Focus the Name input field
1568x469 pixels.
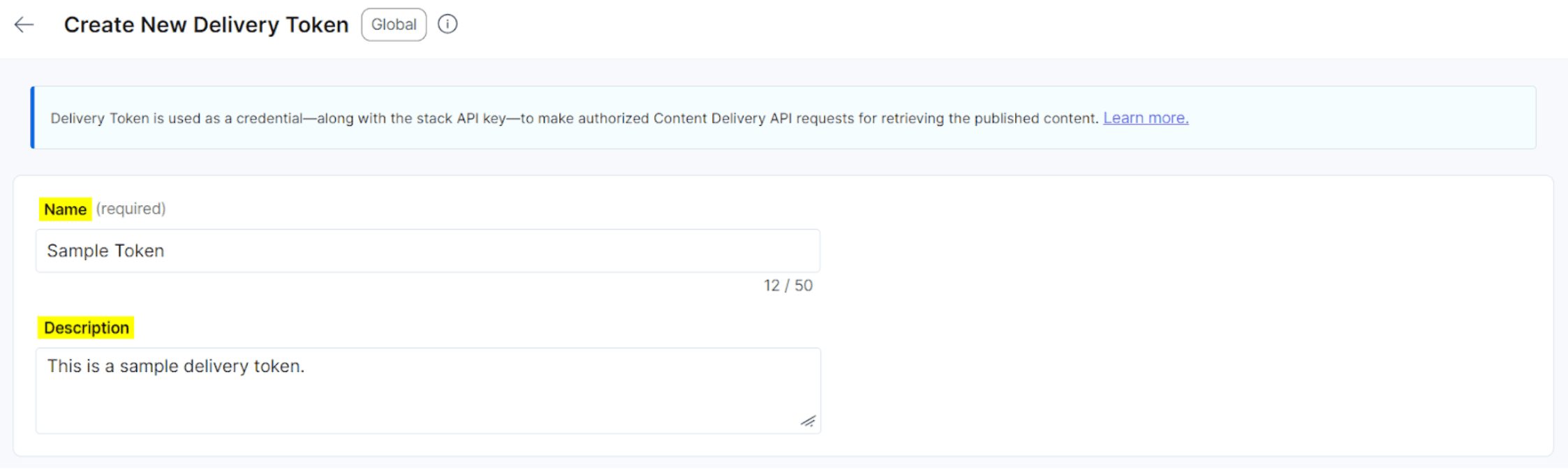(427, 251)
